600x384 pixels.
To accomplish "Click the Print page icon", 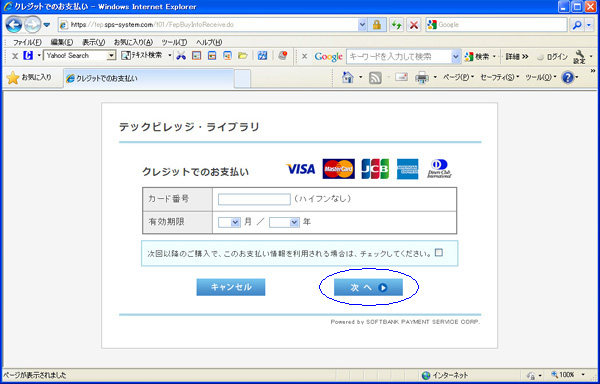I will point(422,78).
